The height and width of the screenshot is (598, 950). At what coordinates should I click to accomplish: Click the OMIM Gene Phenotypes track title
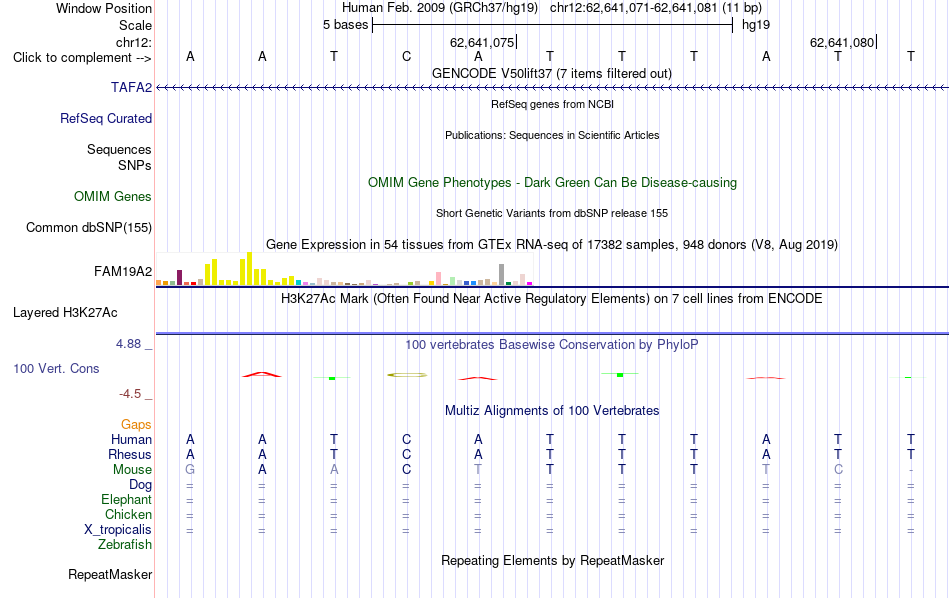click(x=552, y=182)
